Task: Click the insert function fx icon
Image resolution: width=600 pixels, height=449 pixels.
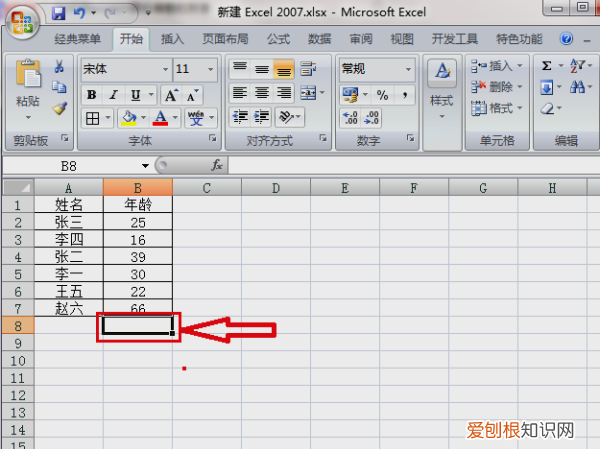Action: click(x=217, y=165)
